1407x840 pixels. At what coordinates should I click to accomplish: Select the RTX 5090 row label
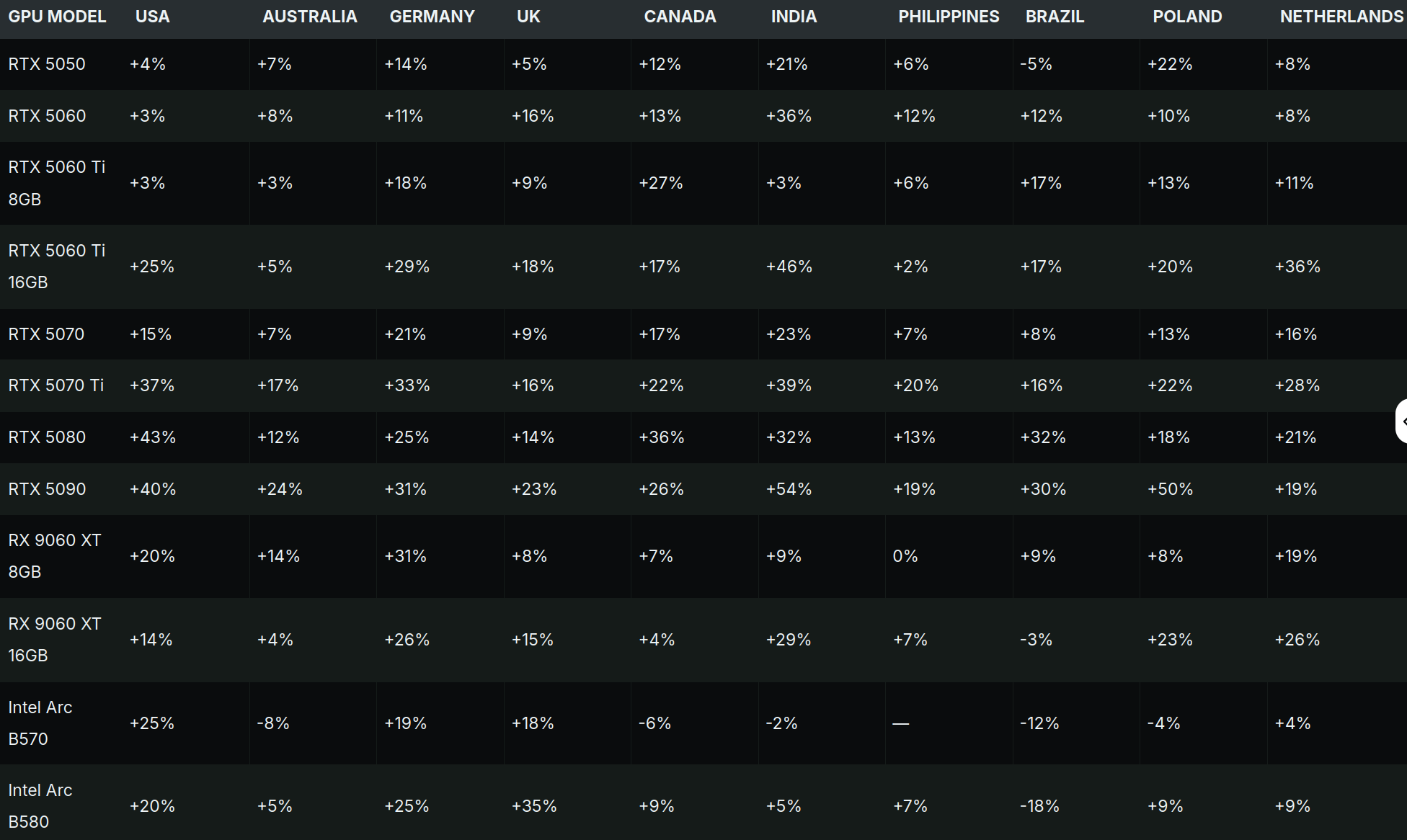click(47, 489)
